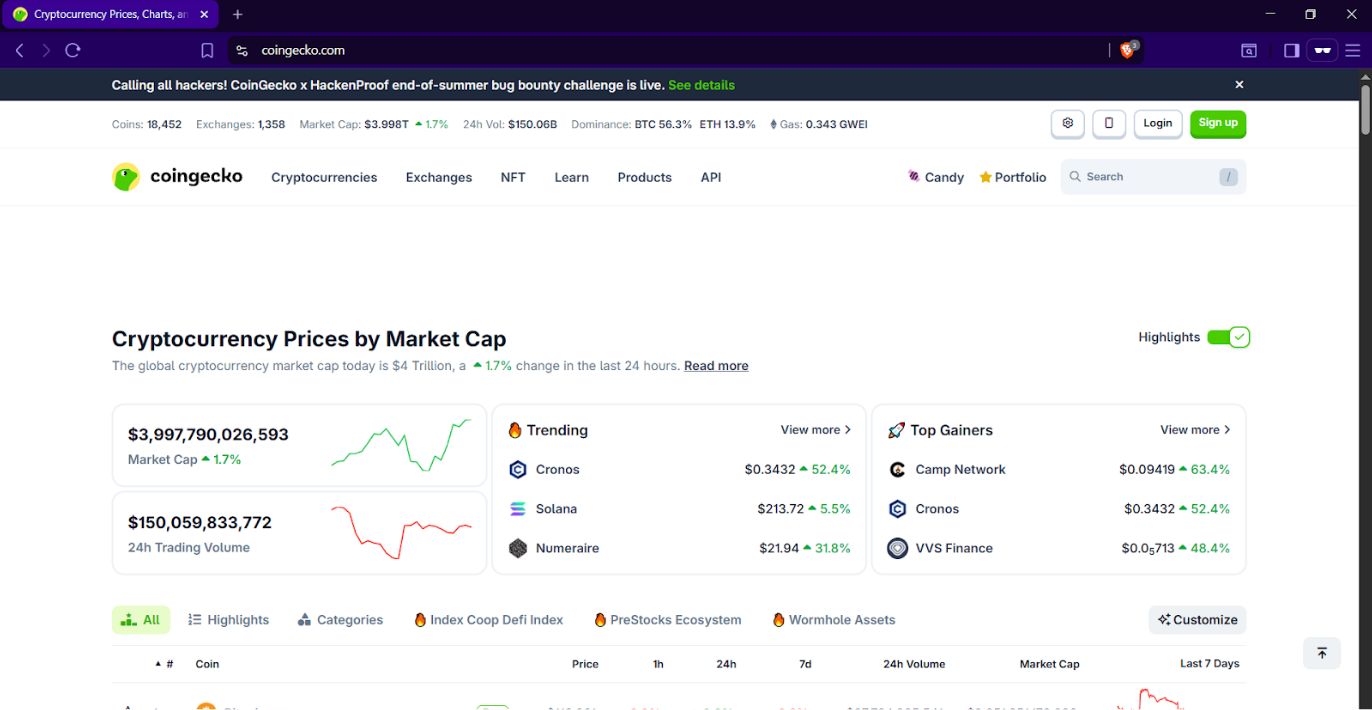The image size is (1372, 710).
Task: Select the Categories tab
Action: coord(340,620)
